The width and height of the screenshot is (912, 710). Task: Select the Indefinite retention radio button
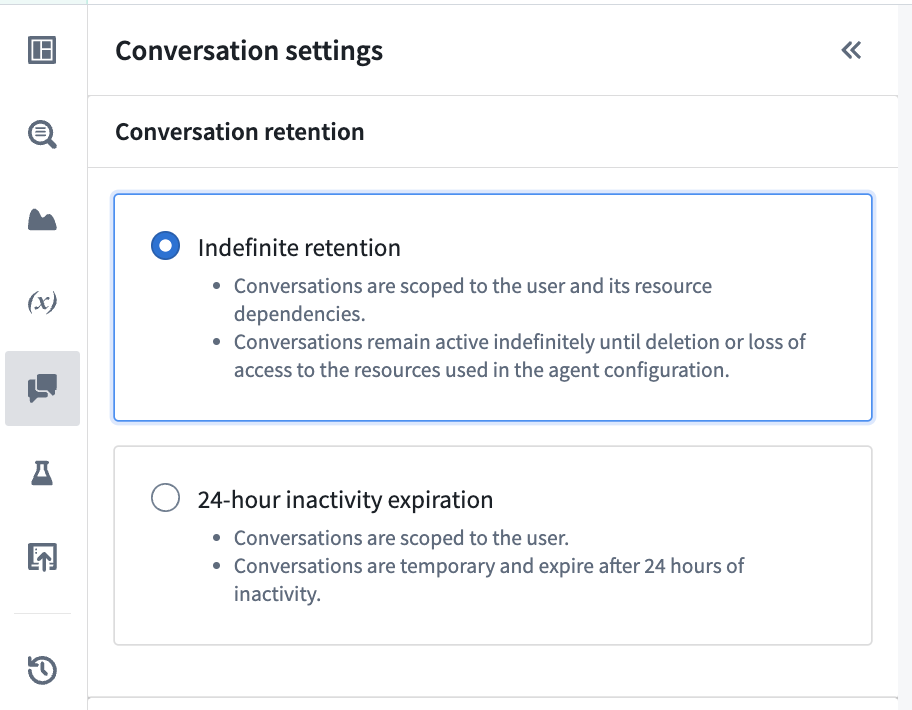pyautogui.click(x=165, y=245)
